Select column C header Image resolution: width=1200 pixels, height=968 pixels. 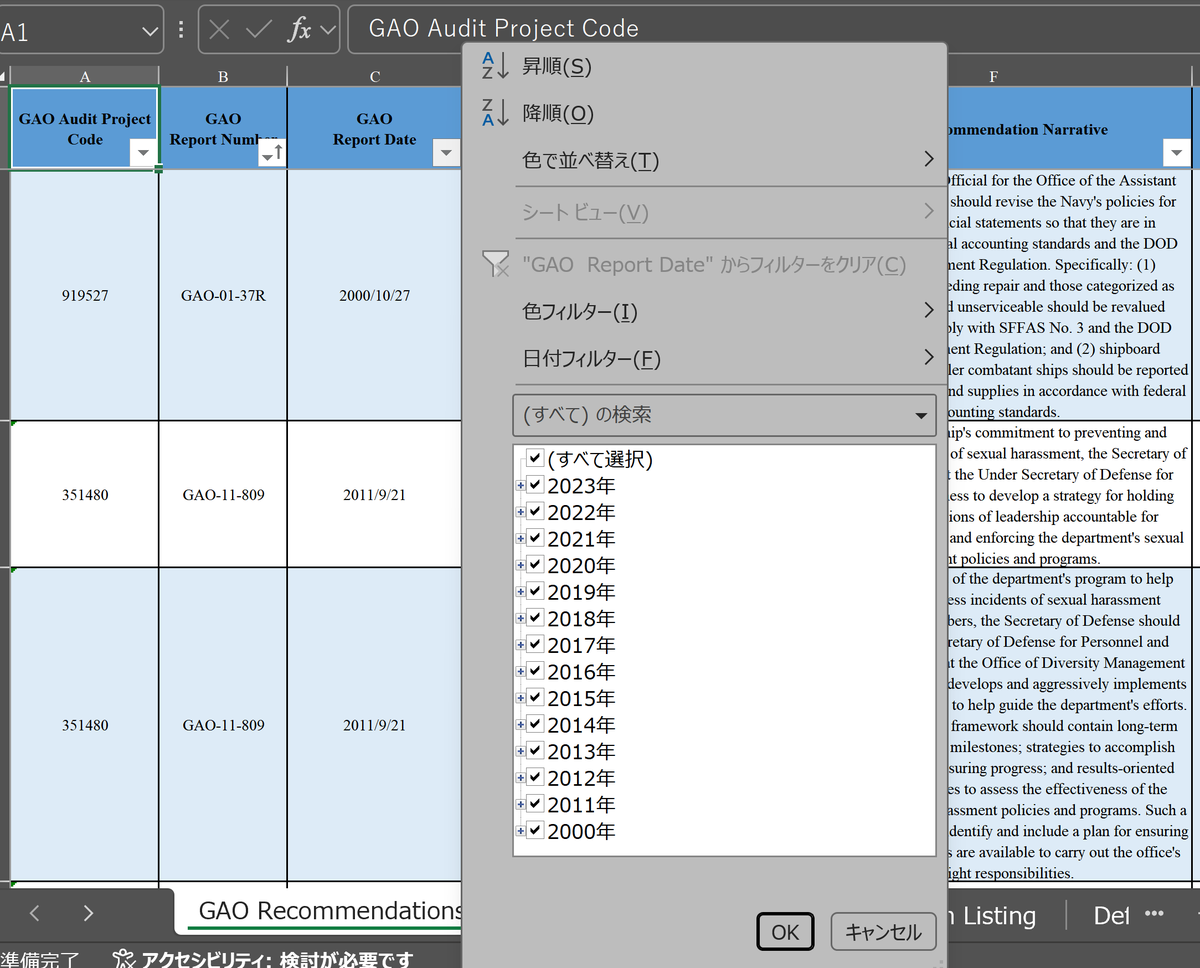pos(375,77)
